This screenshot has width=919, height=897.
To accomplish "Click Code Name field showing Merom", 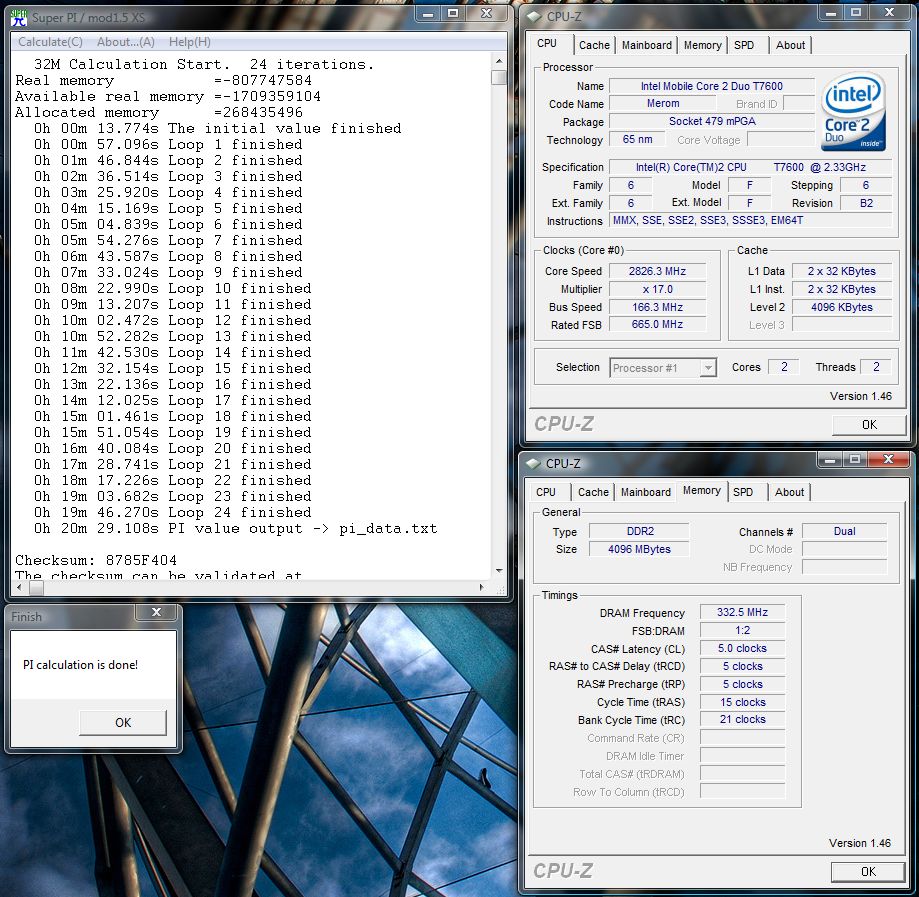I will [x=663, y=104].
